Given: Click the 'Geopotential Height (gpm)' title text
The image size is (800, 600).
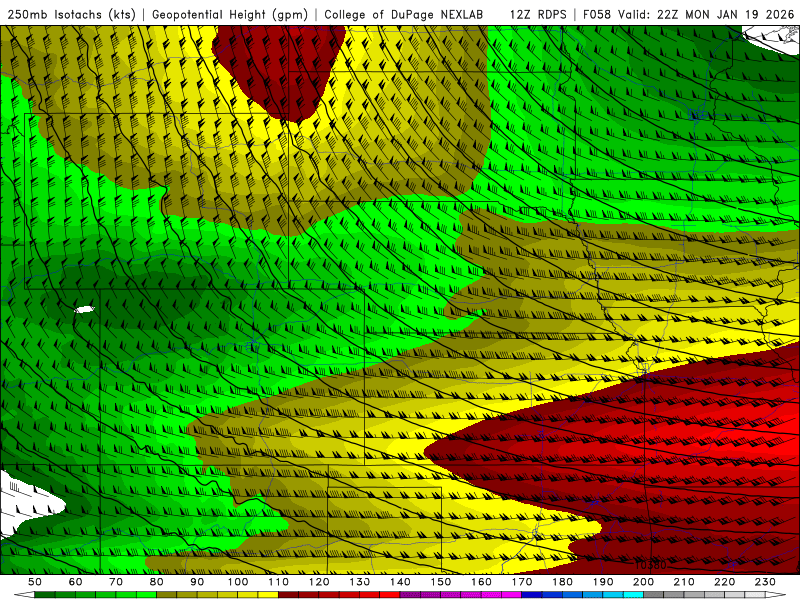Looking at the screenshot, I should [x=230, y=14].
